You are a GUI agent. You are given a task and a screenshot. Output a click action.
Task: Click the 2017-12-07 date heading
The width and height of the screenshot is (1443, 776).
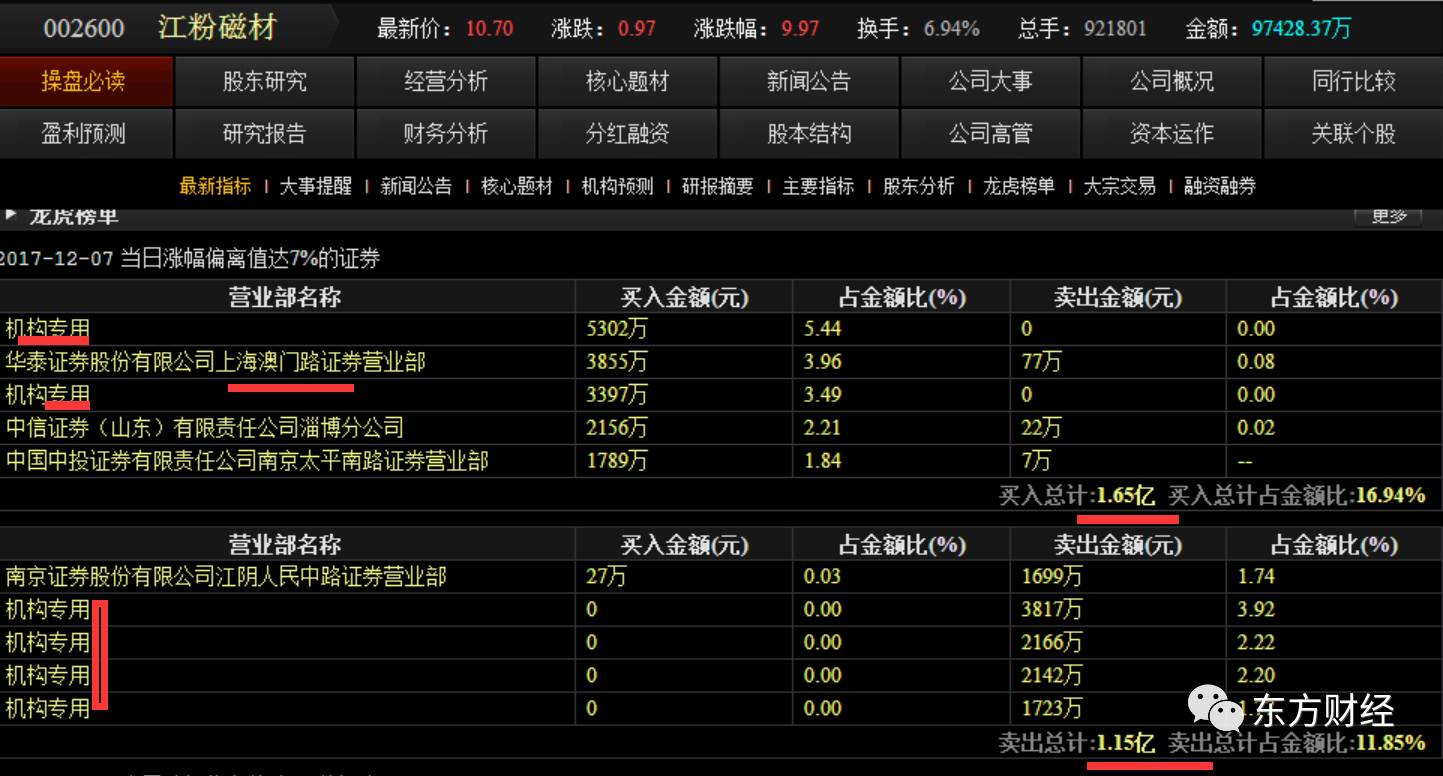[56, 259]
